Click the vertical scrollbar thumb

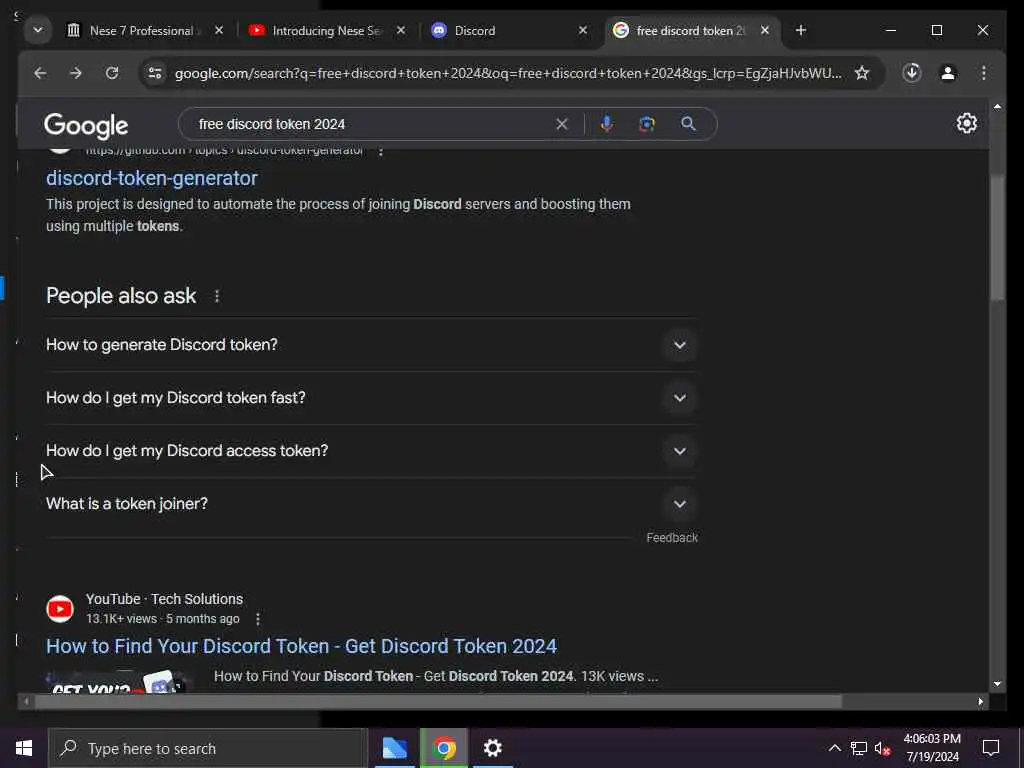point(997,237)
